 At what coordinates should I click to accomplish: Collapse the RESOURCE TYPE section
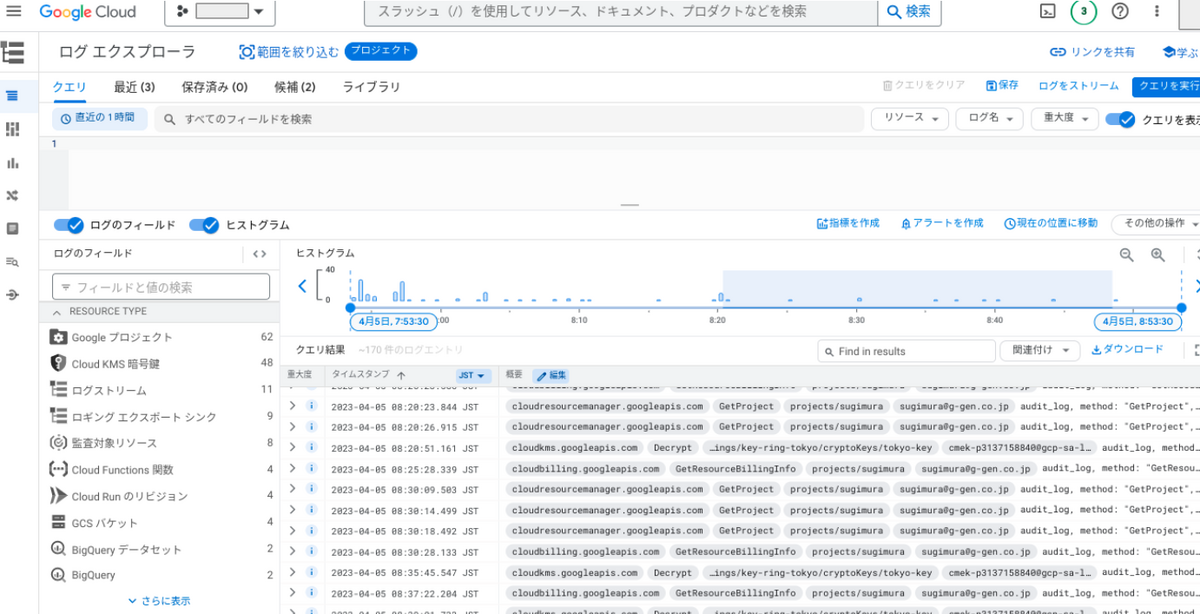57,312
